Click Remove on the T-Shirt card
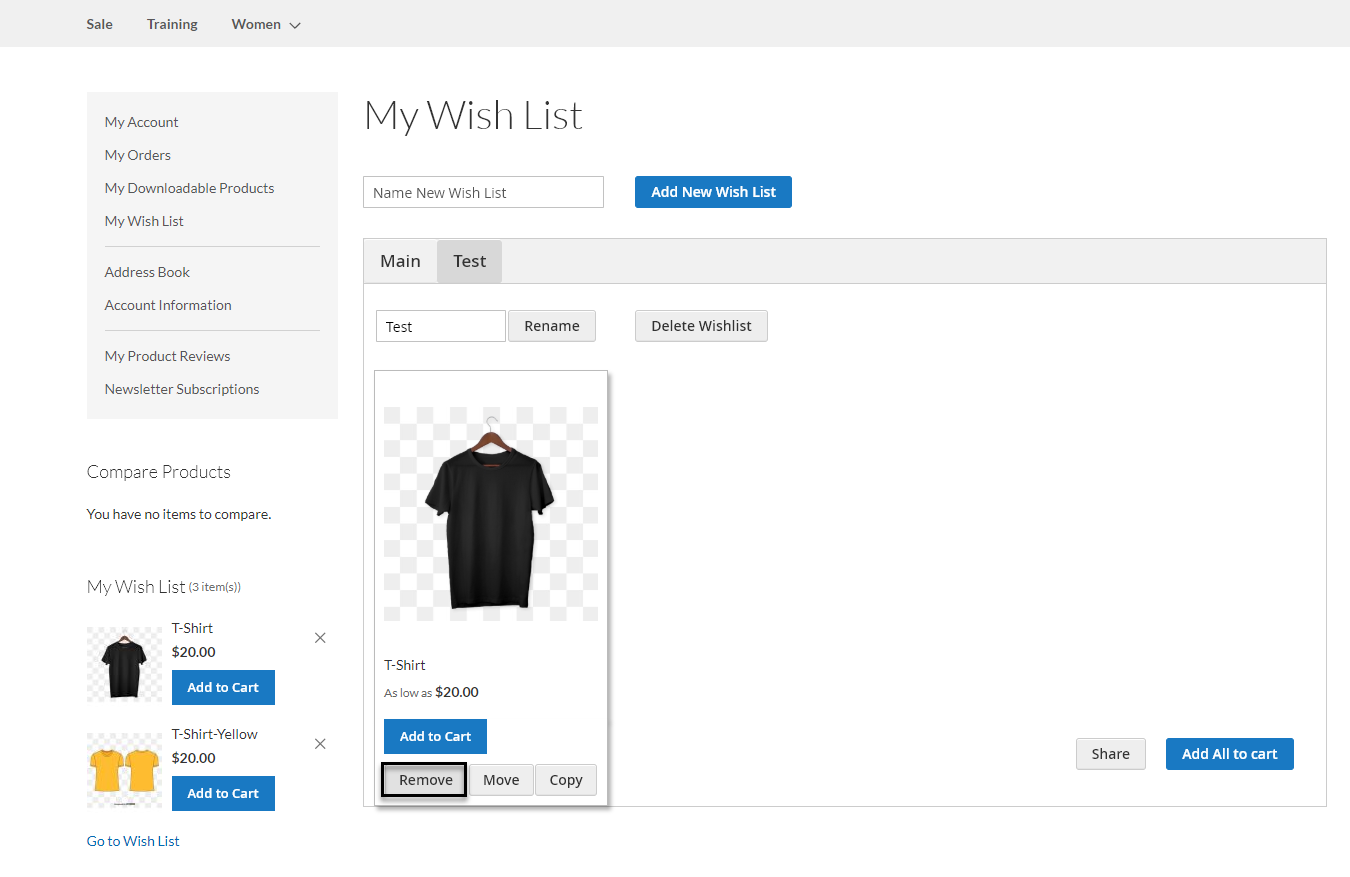1350x877 pixels. click(425, 780)
